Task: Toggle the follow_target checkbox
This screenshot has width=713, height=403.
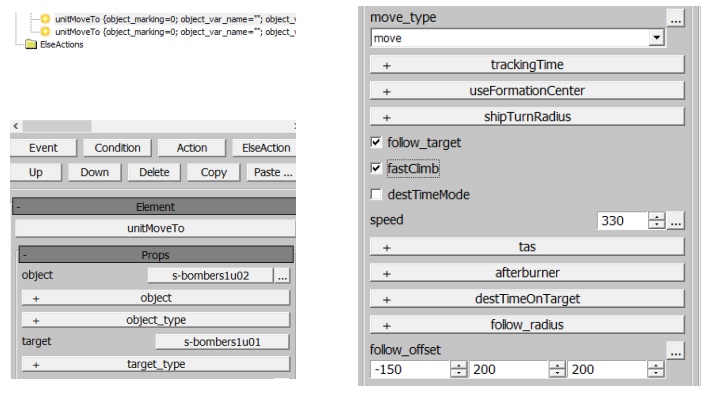Action: click(x=376, y=142)
